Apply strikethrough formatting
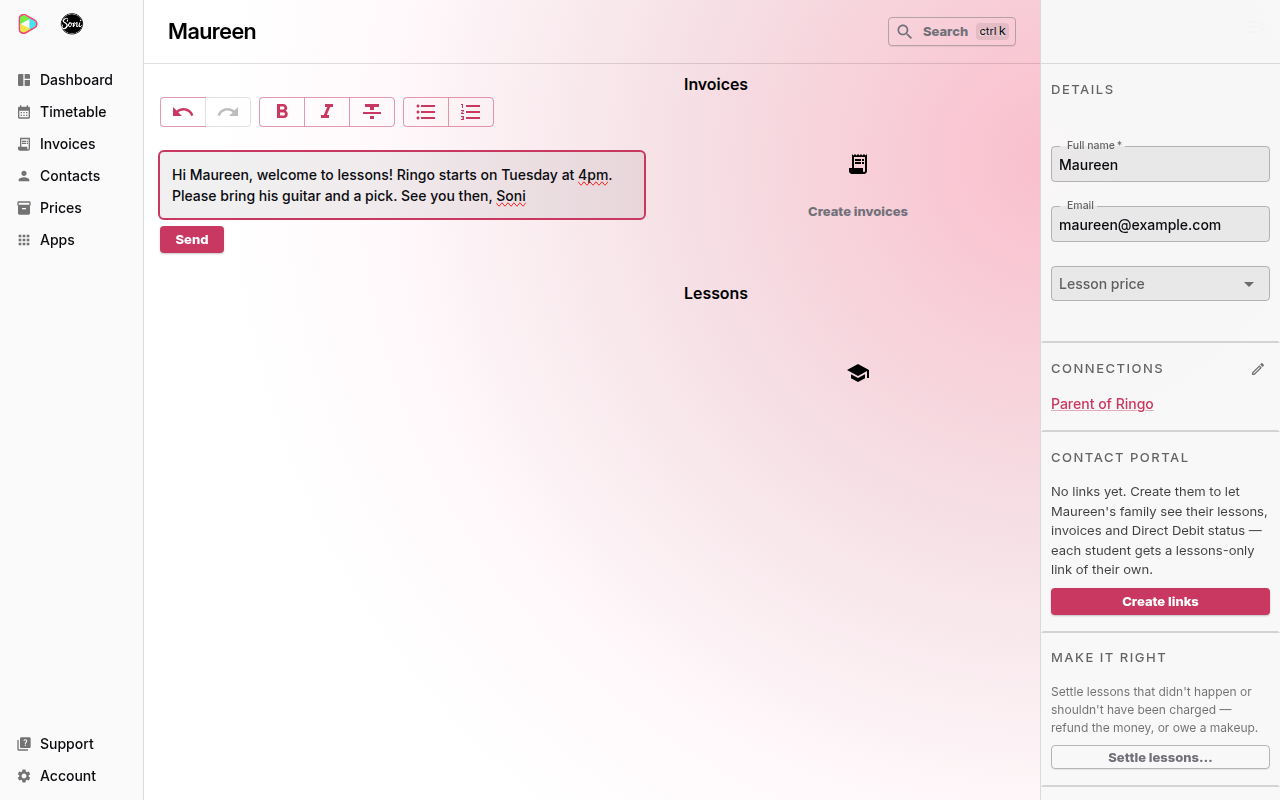Viewport: 1280px width, 800px height. click(372, 112)
